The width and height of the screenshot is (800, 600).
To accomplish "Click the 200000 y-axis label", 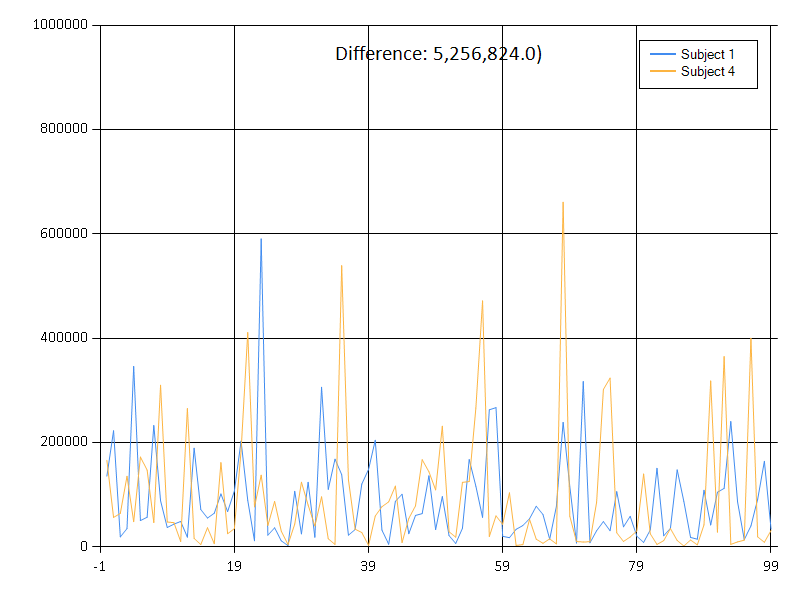I will (64, 441).
